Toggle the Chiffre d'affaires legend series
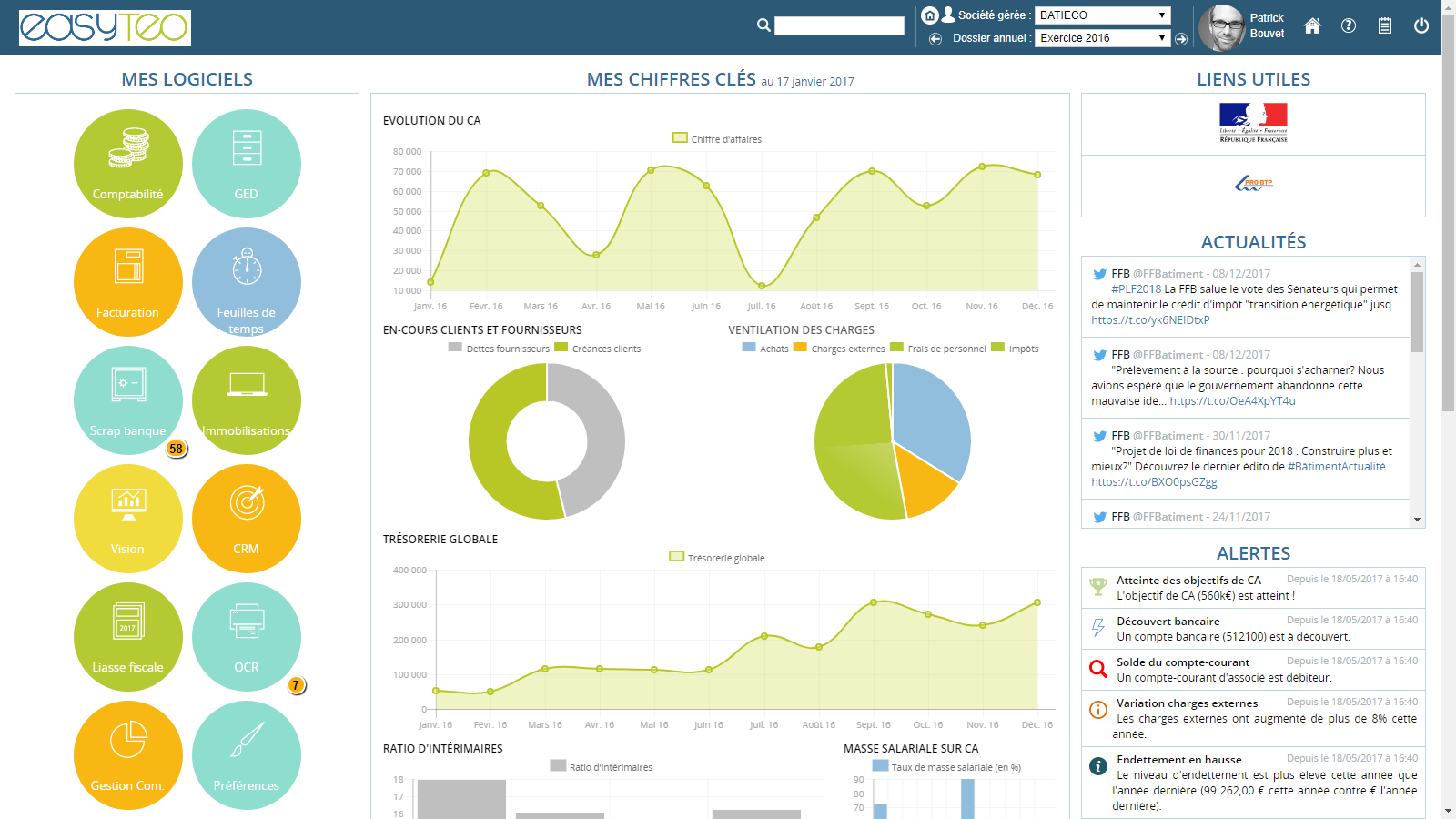This screenshot has width=1456, height=819. (717, 139)
